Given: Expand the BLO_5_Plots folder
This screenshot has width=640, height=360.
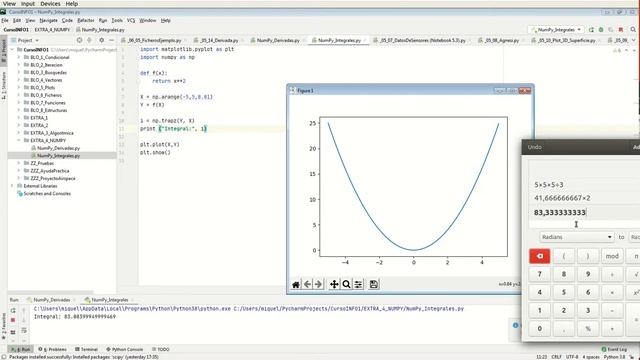Looking at the screenshot, I should tap(19, 87).
